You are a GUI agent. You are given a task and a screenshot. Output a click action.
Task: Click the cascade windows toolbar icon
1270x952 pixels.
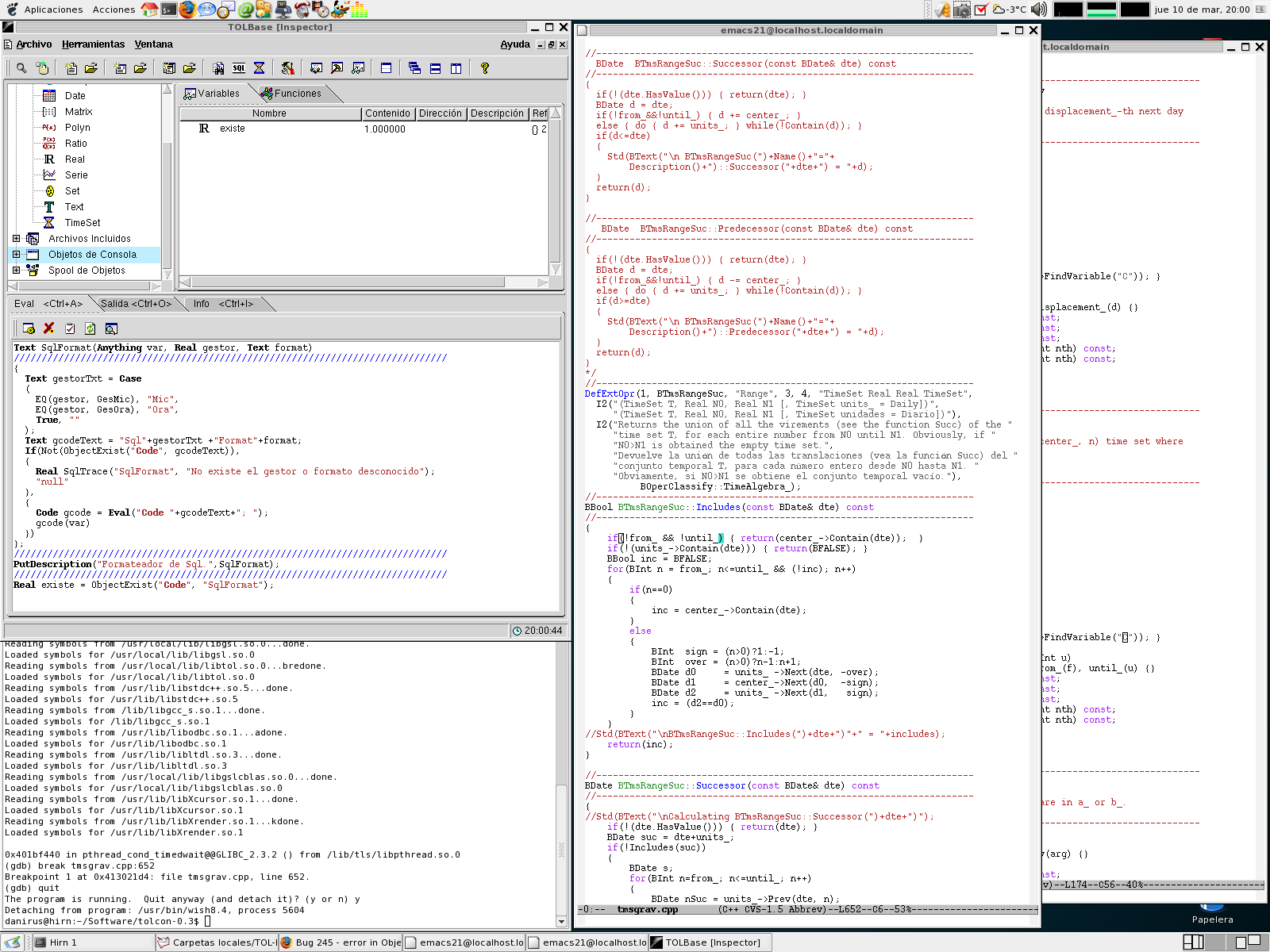tap(414, 68)
